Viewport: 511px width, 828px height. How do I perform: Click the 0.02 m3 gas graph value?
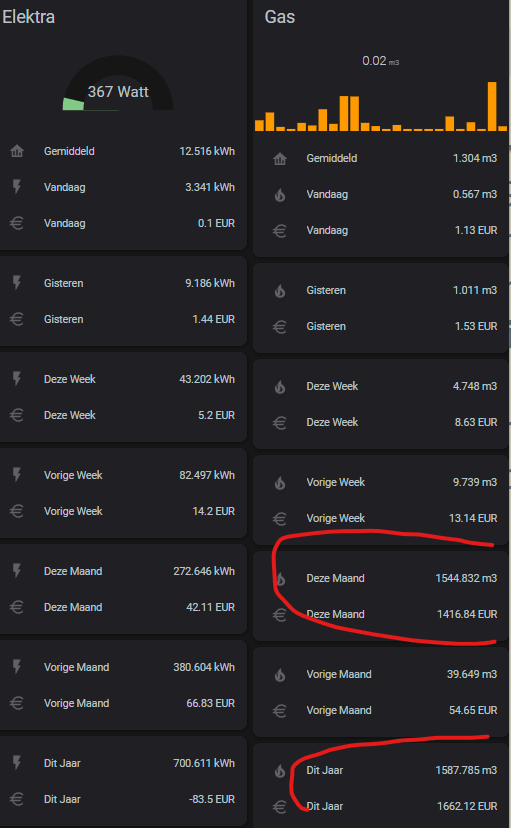click(x=380, y=61)
